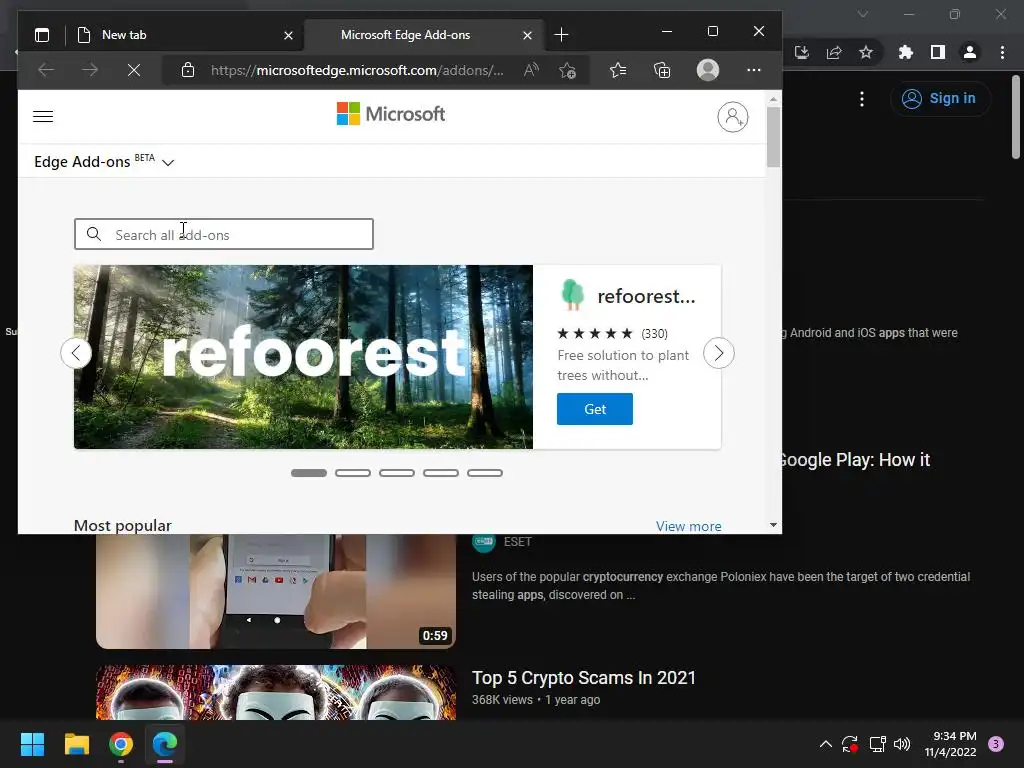Click the search magnifier icon
The width and height of the screenshot is (1024, 768).
94,234
